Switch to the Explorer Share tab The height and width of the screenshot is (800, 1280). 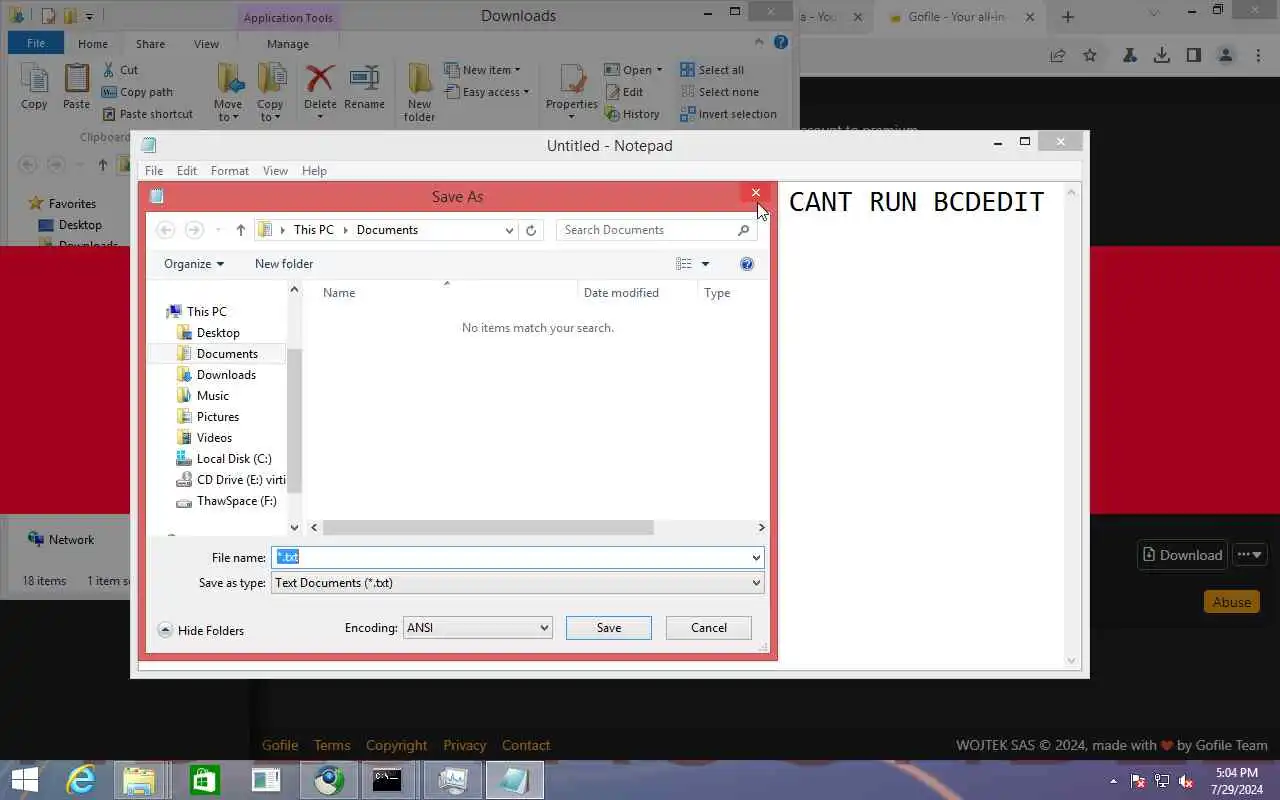click(x=151, y=44)
